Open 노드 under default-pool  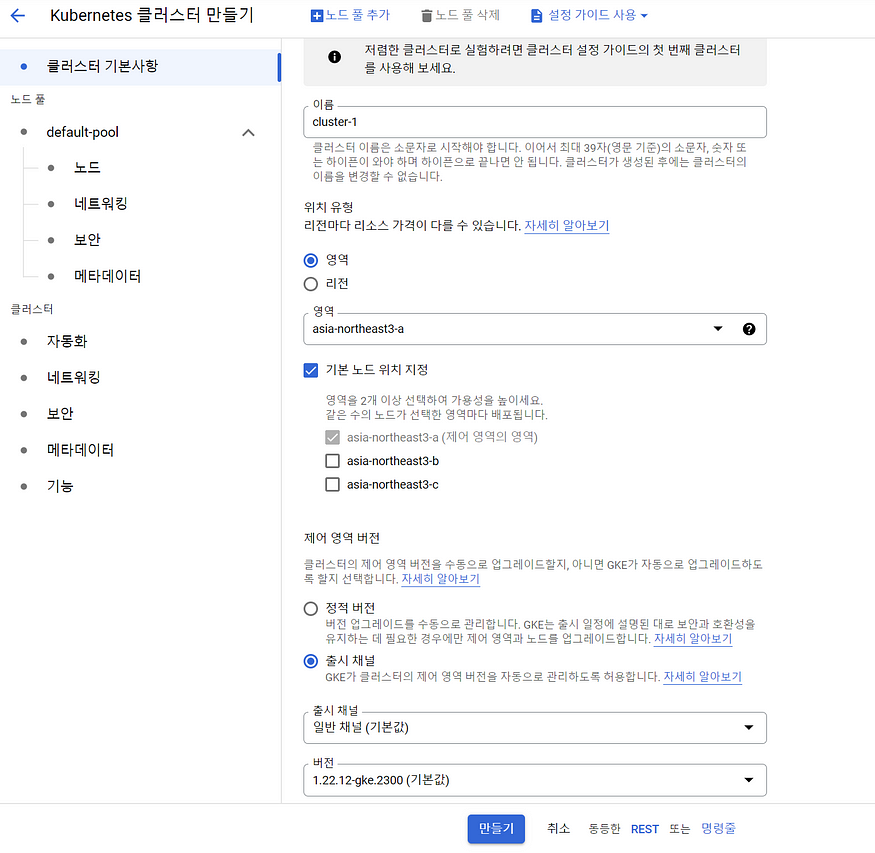[87, 167]
